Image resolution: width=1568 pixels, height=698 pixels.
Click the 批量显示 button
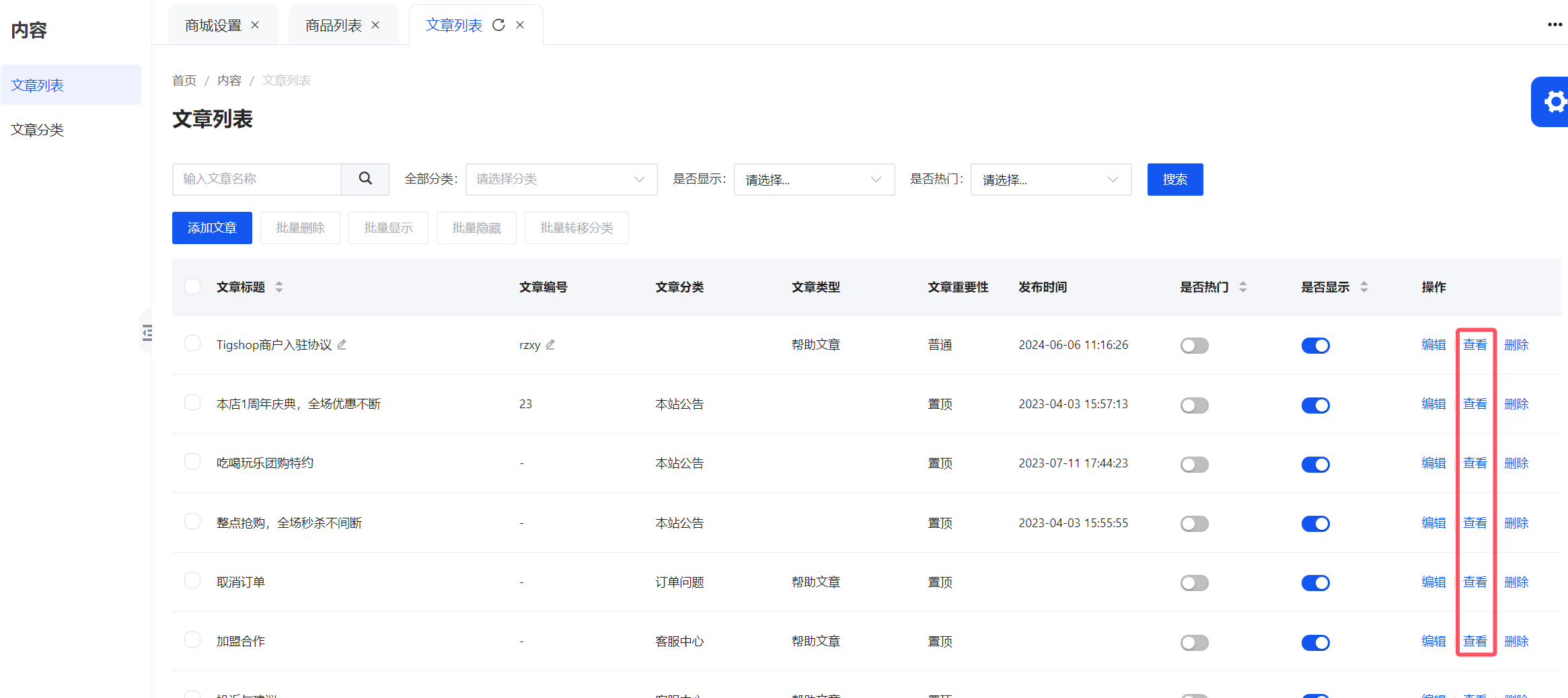(388, 228)
